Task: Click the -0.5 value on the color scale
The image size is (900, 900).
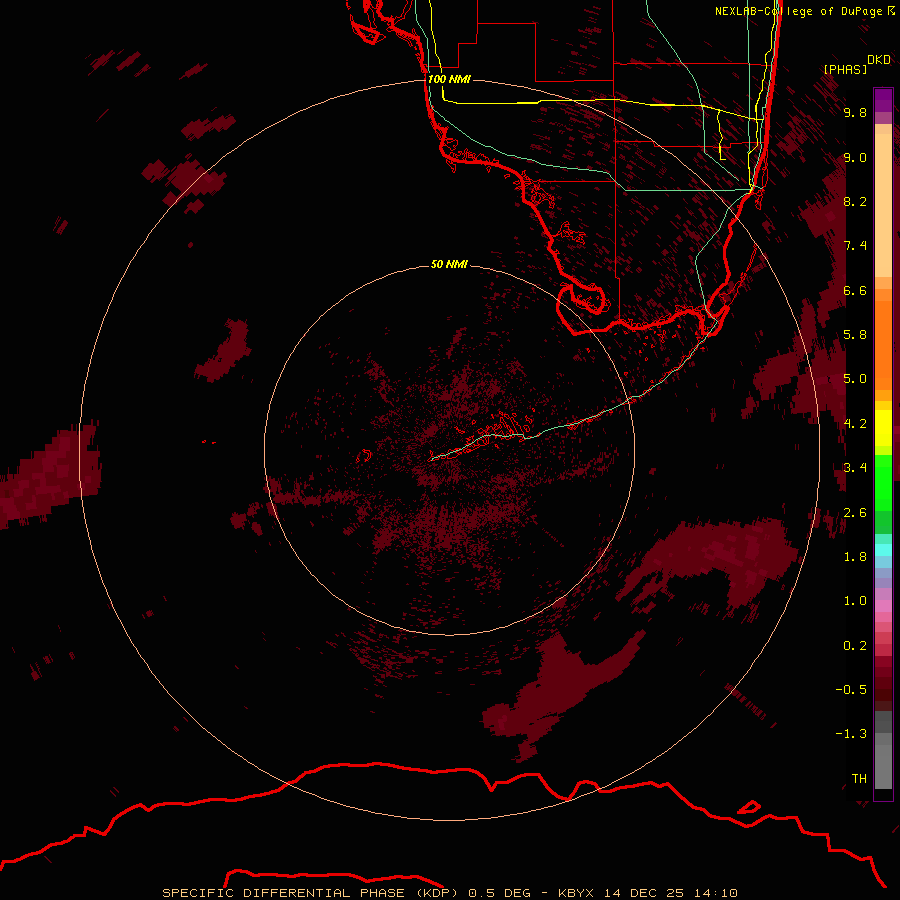Action: [x=851, y=690]
